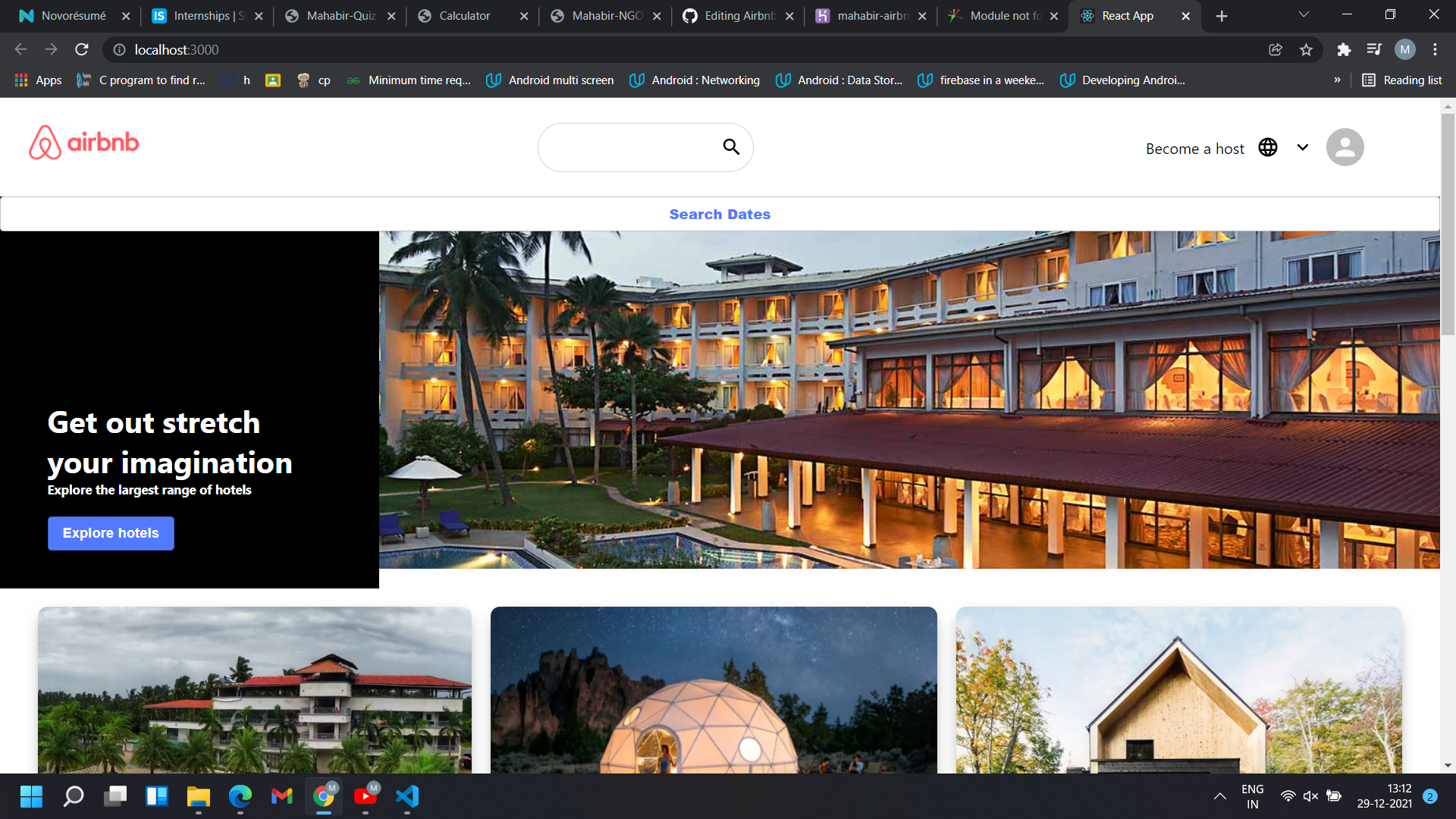Click the page vertical scrollbar
Image resolution: width=1456 pixels, height=819 pixels.
(1448, 224)
